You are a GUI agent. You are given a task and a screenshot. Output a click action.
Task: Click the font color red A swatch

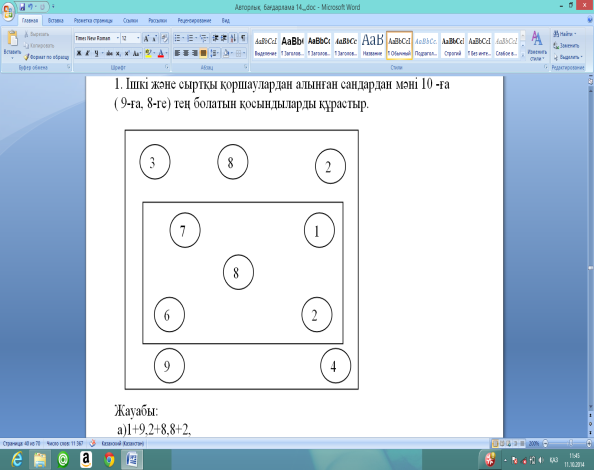161,53
